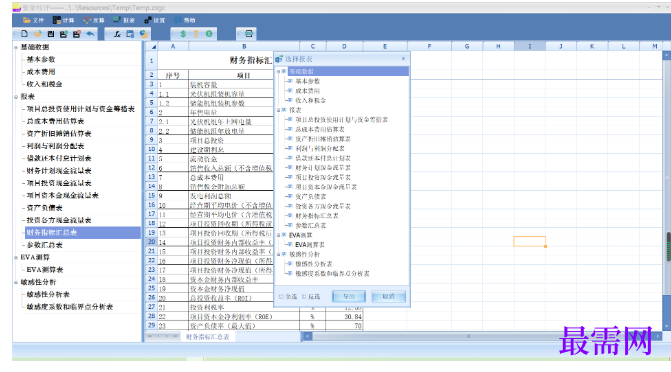Click the 导出 (Export) button
671x372 pixels.
tap(349, 296)
